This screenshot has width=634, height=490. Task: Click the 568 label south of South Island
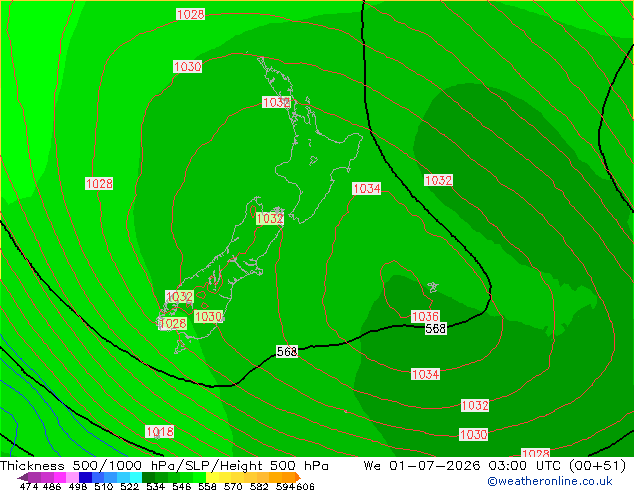pyautogui.click(x=287, y=352)
